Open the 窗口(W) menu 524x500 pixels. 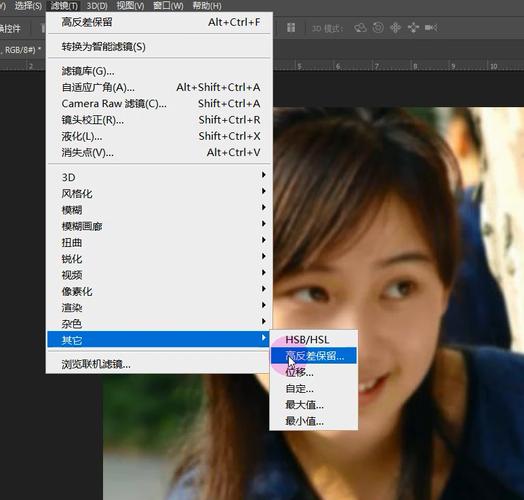(x=168, y=6)
